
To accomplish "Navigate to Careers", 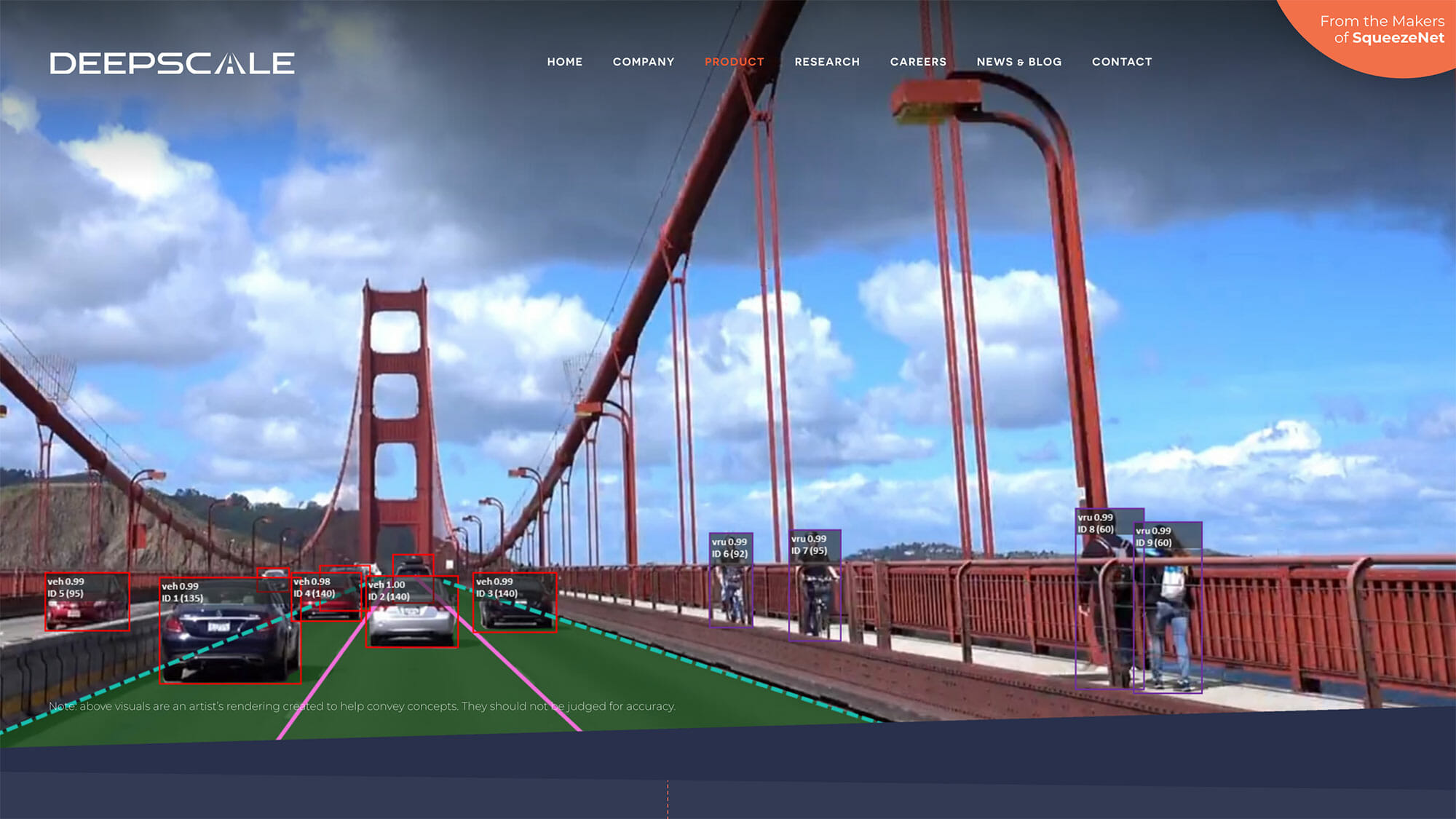I will click(x=917, y=62).
